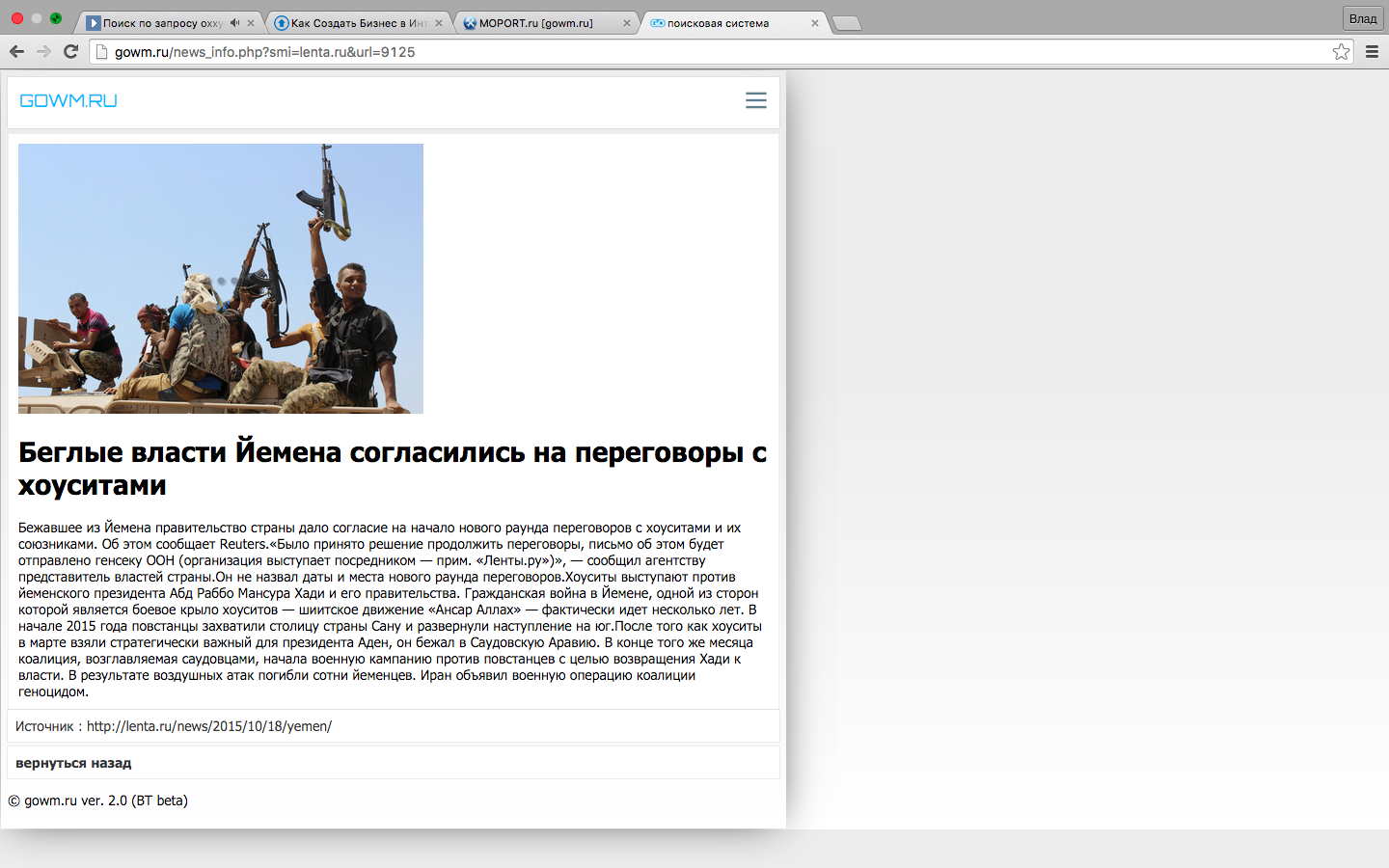Click the Yemen fighters article photo
Screen dimensions: 1389x868
221,279
